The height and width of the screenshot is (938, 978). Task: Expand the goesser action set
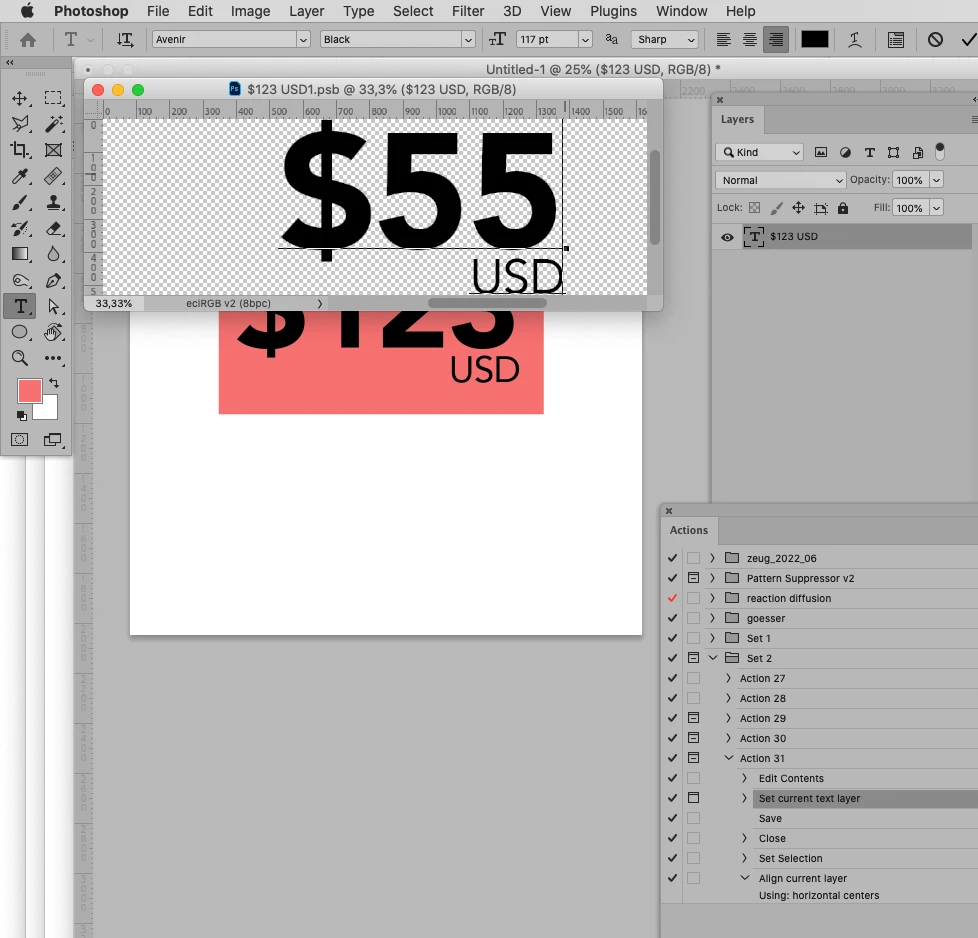712,618
